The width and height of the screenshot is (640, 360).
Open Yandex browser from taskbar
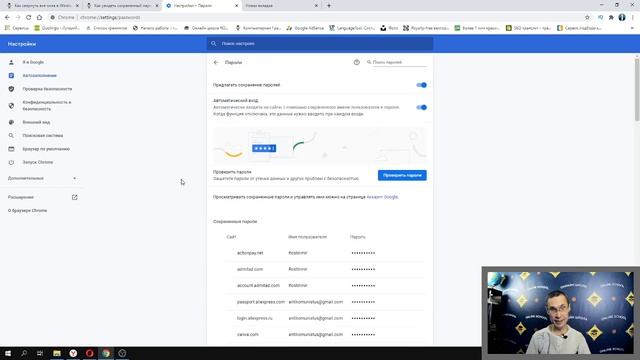pyautogui.click(x=73, y=353)
